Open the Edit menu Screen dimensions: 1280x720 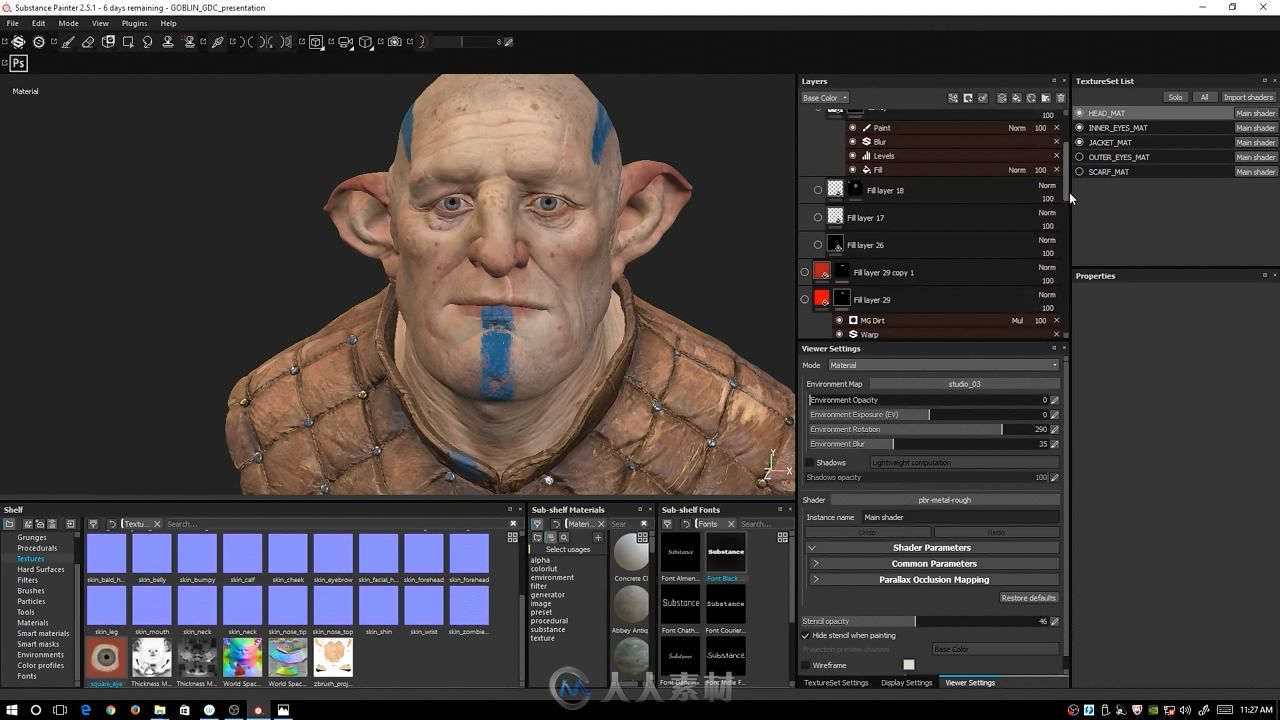[x=38, y=23]
